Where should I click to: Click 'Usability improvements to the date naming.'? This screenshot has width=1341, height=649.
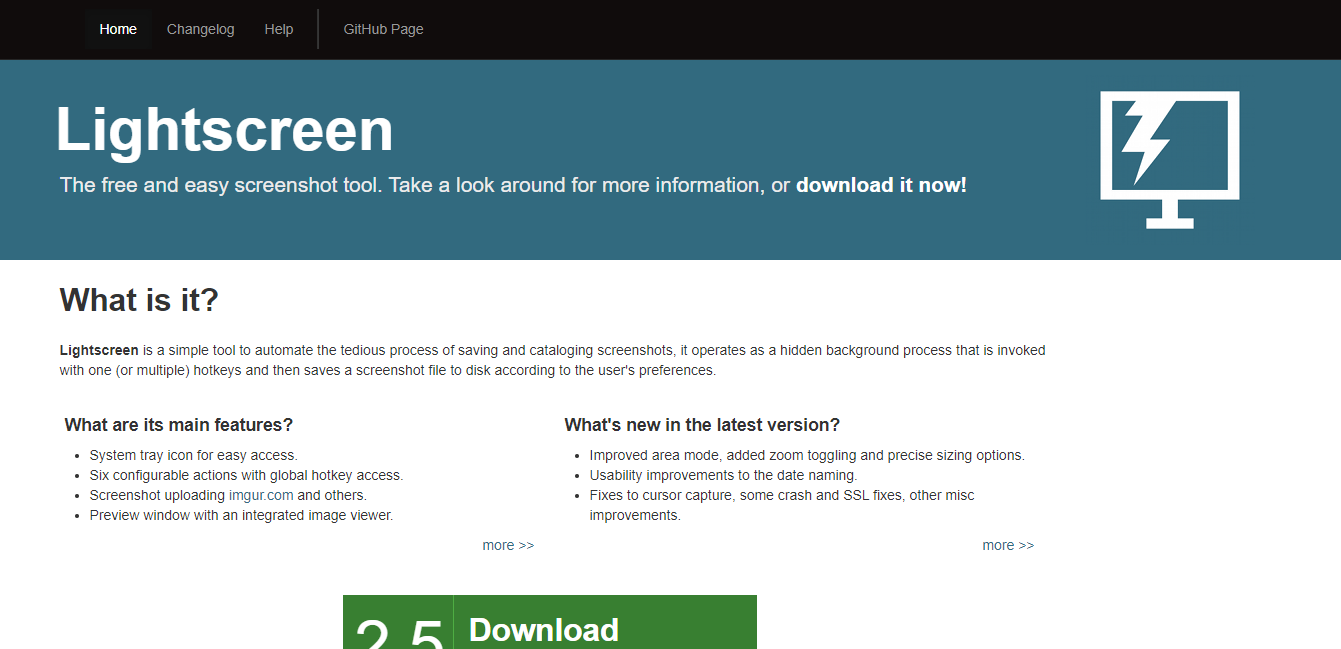point(723,475)
